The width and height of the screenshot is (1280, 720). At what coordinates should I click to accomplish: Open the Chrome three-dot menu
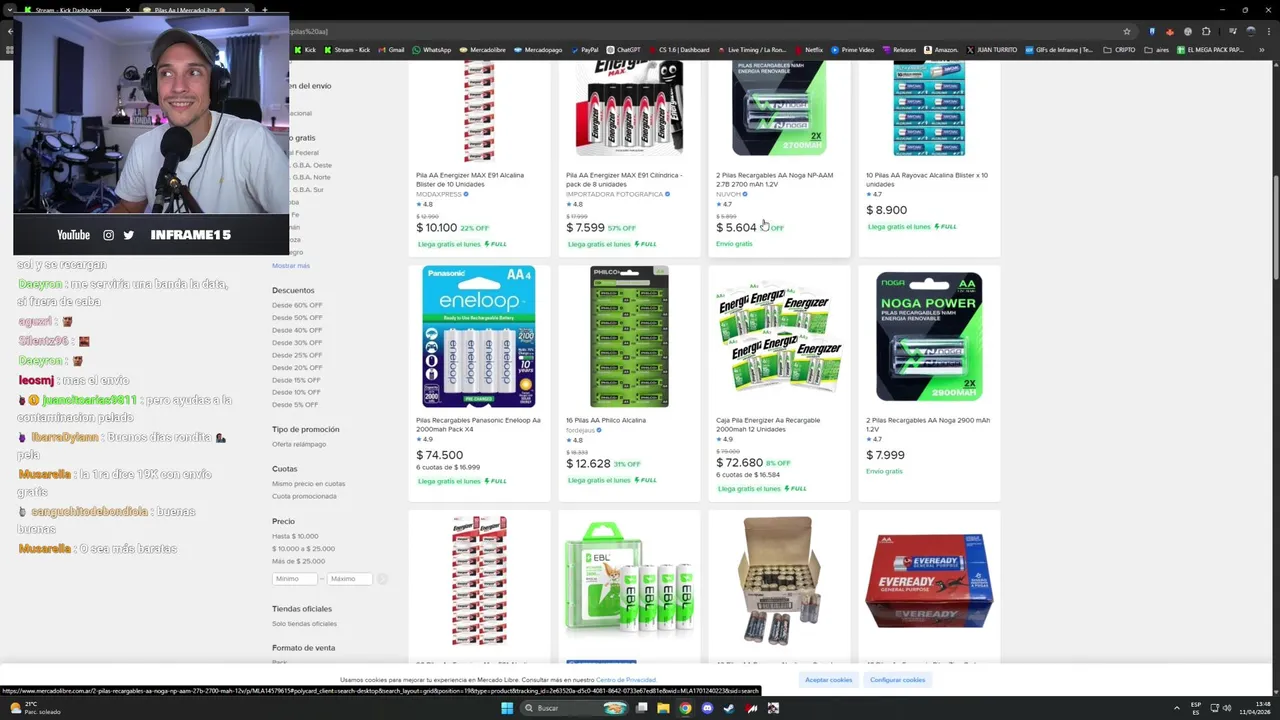pos(1268,31)
